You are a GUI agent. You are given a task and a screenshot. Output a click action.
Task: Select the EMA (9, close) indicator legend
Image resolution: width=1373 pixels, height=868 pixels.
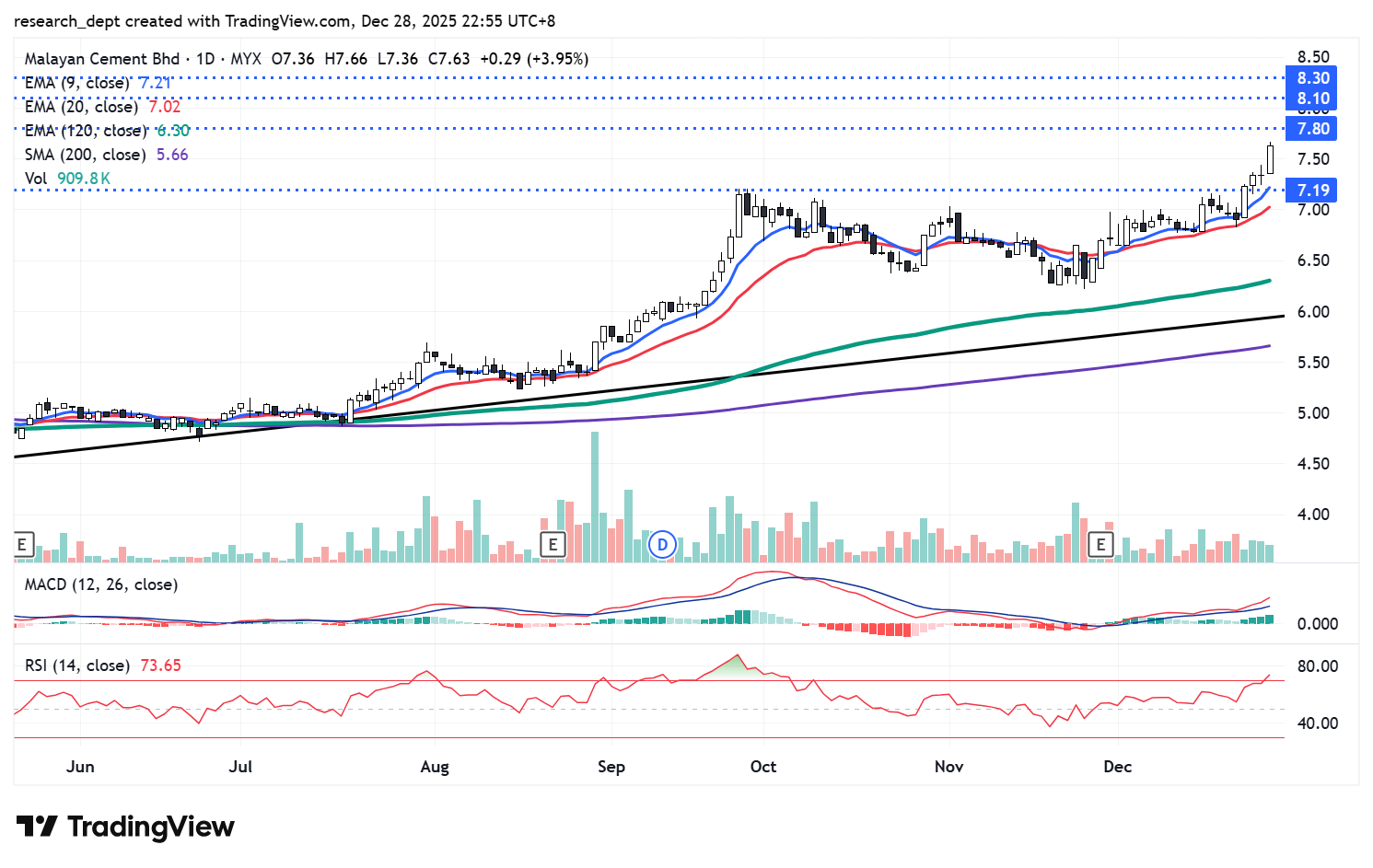77,83
